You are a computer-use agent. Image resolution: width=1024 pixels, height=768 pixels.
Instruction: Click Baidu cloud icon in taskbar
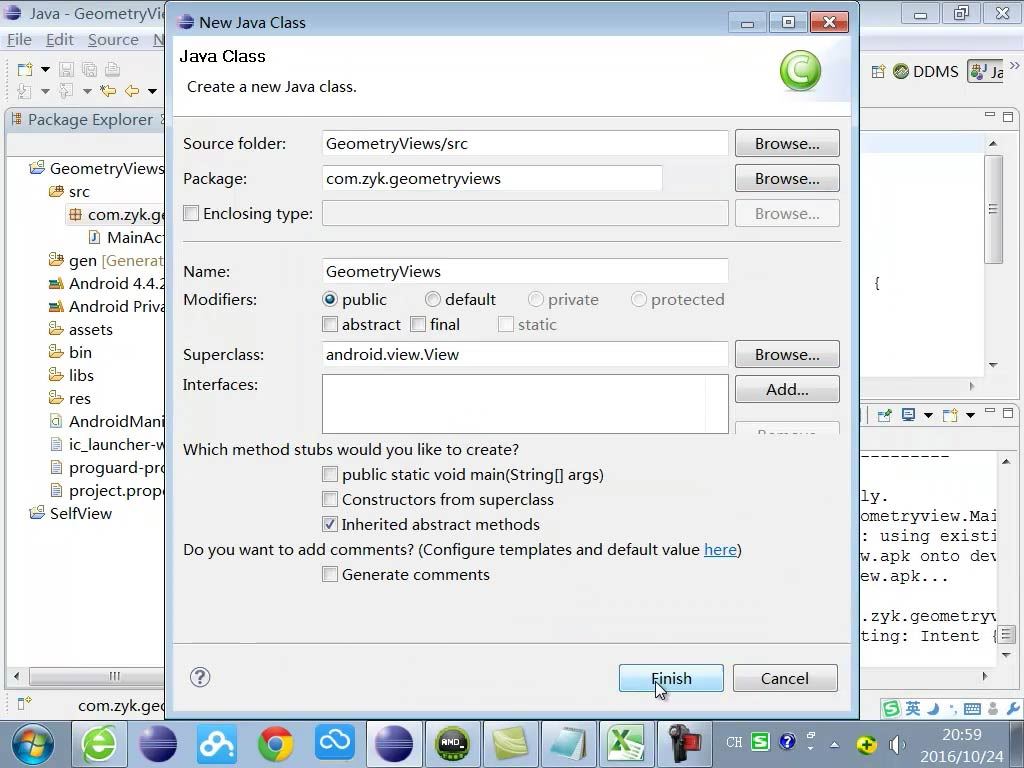pos(217,744)
